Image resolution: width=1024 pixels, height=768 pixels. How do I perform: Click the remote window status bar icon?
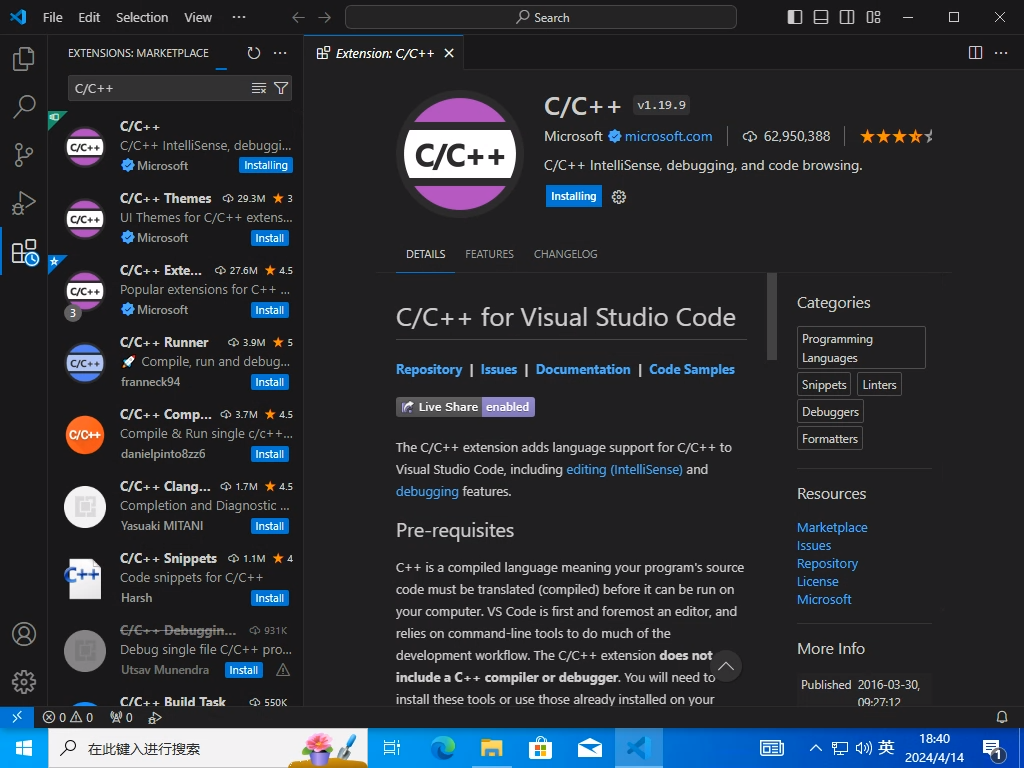16,717
